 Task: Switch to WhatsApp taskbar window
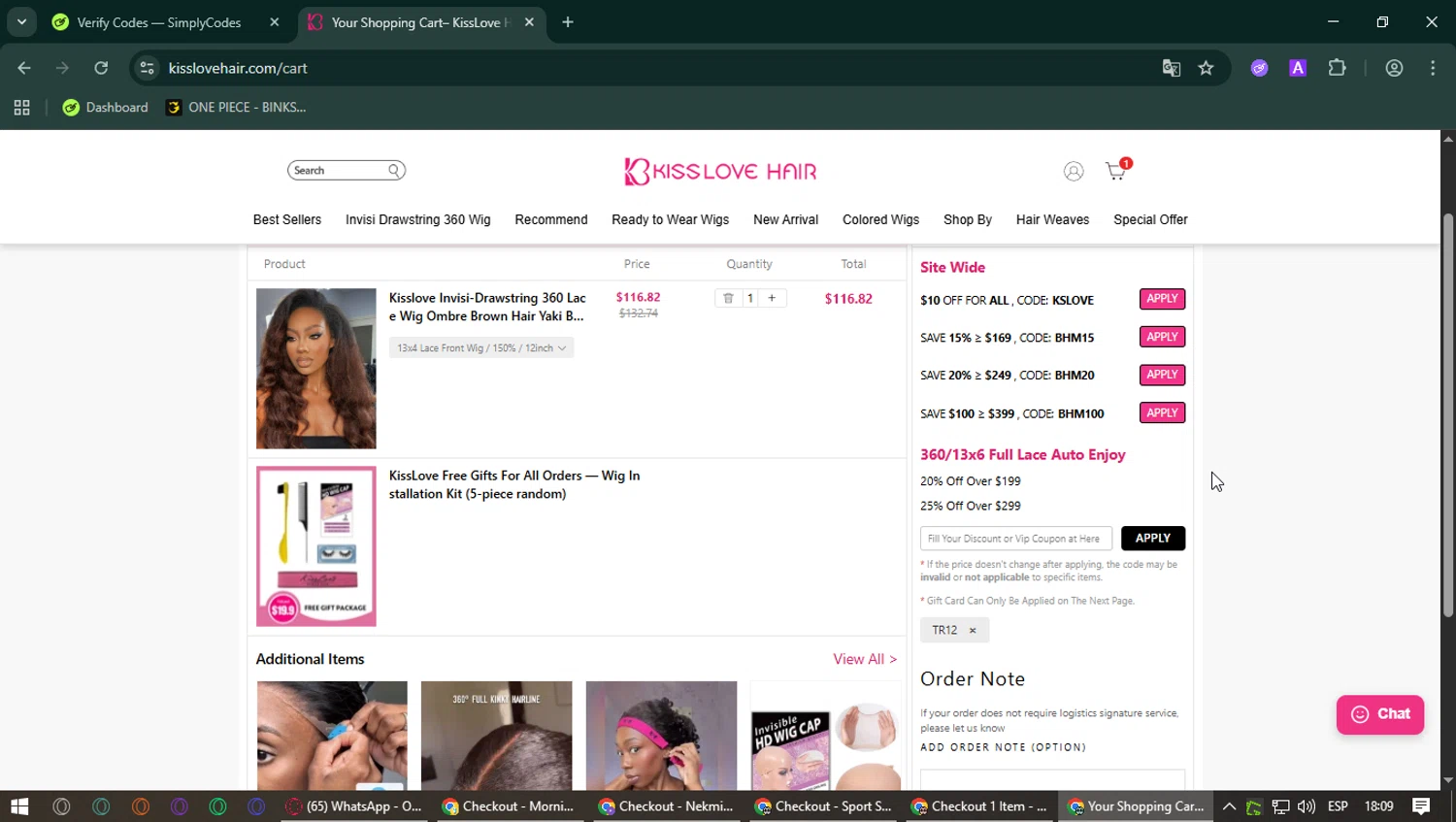pos(355,806)
